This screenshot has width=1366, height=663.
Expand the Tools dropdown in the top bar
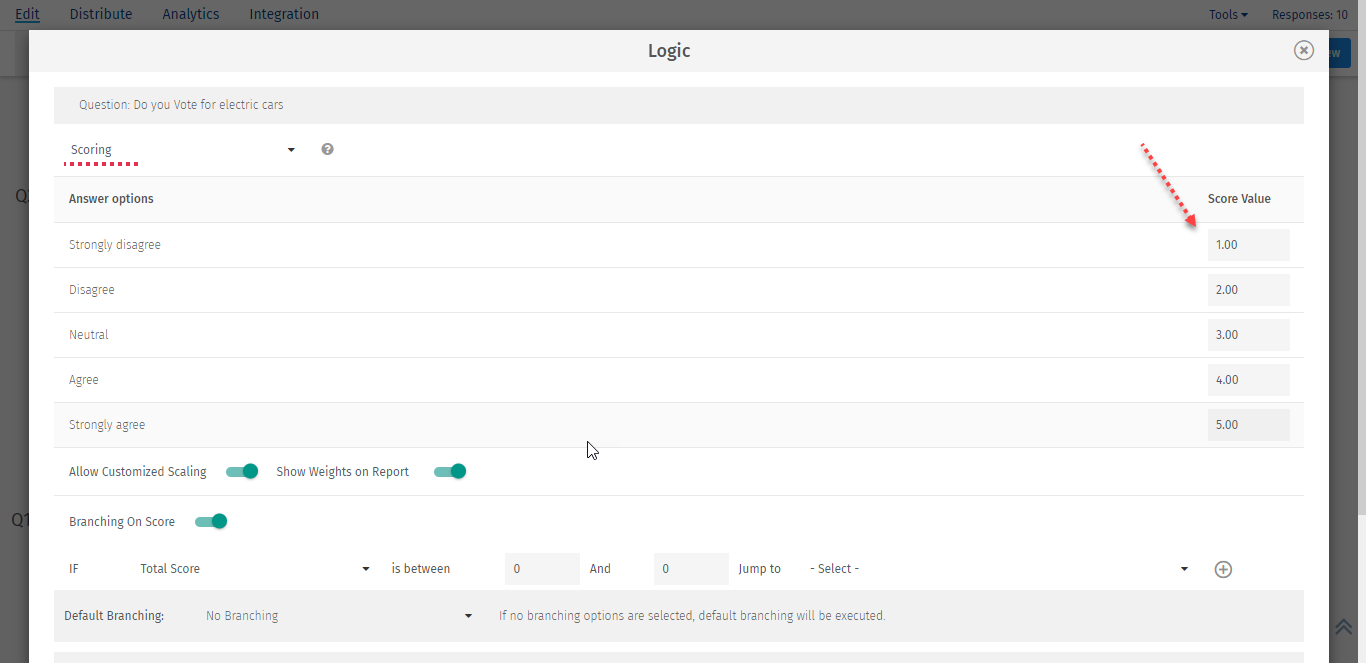[x=1228, y=14]
